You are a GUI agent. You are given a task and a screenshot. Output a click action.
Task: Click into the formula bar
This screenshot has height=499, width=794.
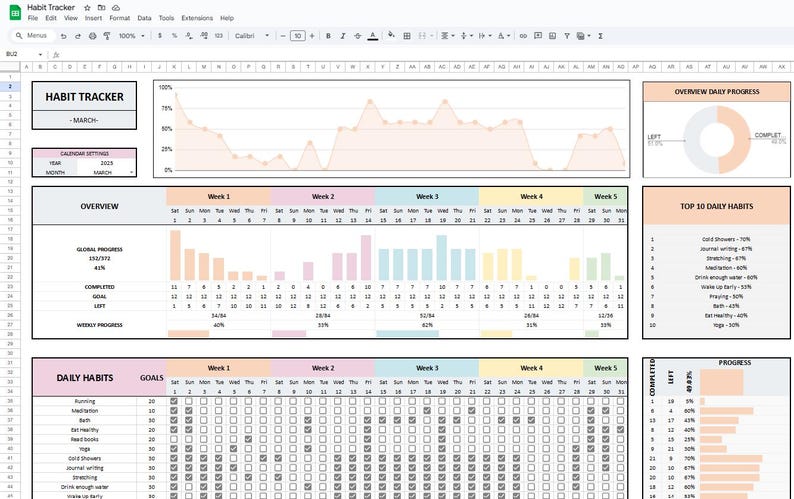tap(425, 54)
